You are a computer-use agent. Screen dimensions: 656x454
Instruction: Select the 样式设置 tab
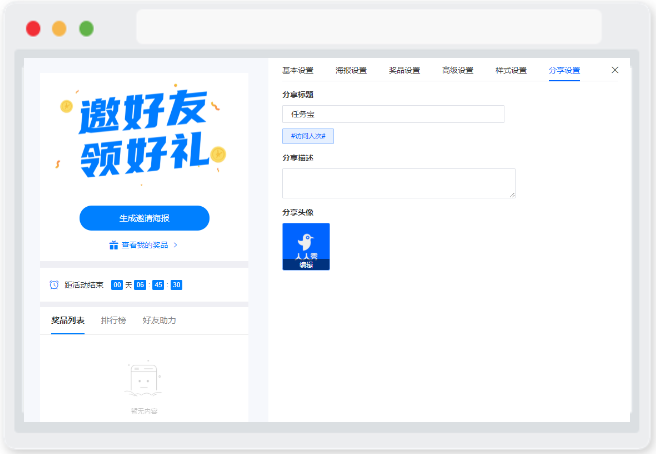click(x=511, y=70)
